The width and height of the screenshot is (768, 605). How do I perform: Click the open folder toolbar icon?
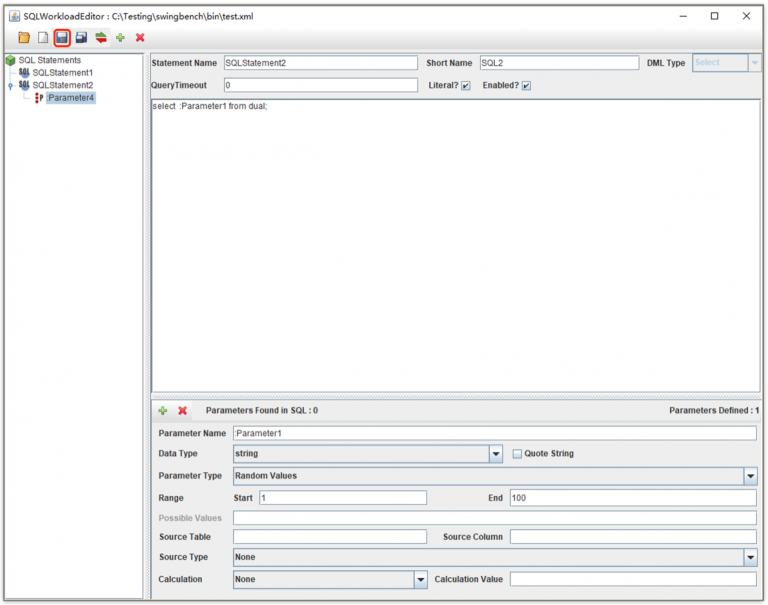coord(24,38)
